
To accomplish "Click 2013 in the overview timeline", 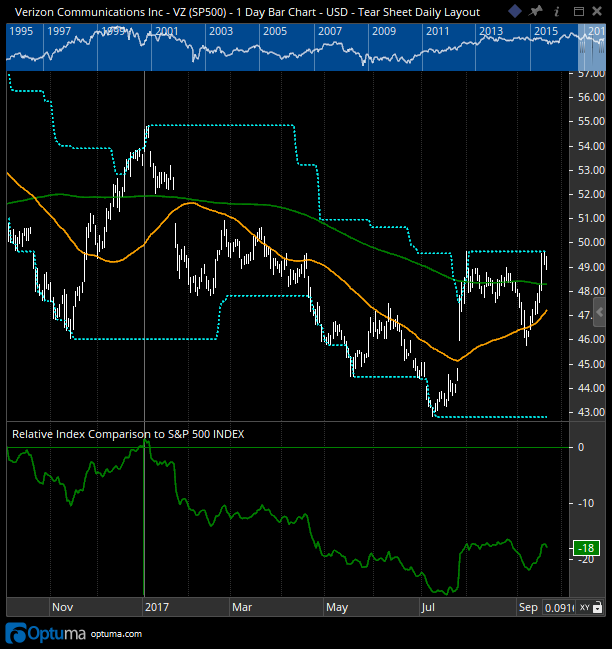I will [491, 31].
